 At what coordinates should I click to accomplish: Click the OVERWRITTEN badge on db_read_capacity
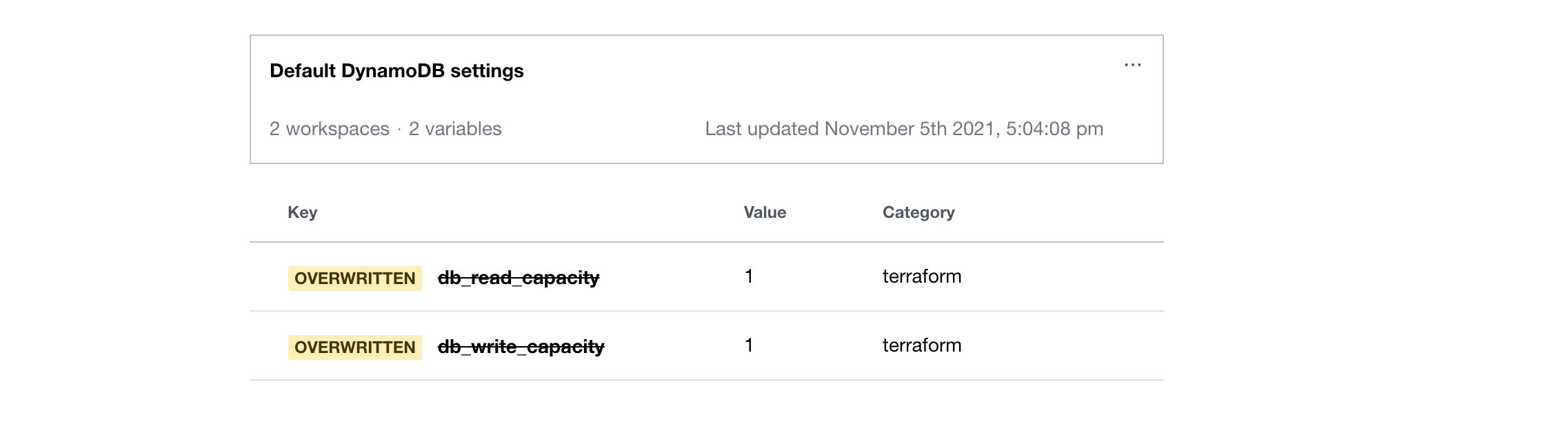tap(354, 276)
